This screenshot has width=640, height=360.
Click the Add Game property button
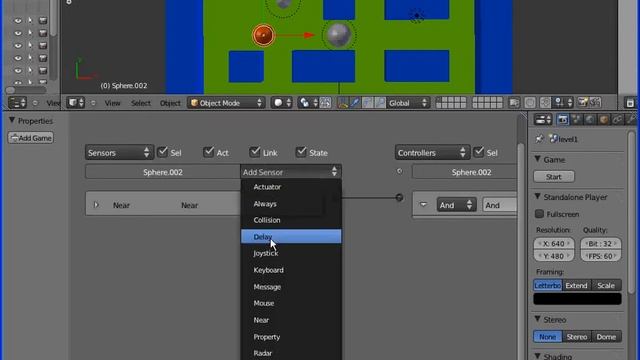(x=31, y=138)
